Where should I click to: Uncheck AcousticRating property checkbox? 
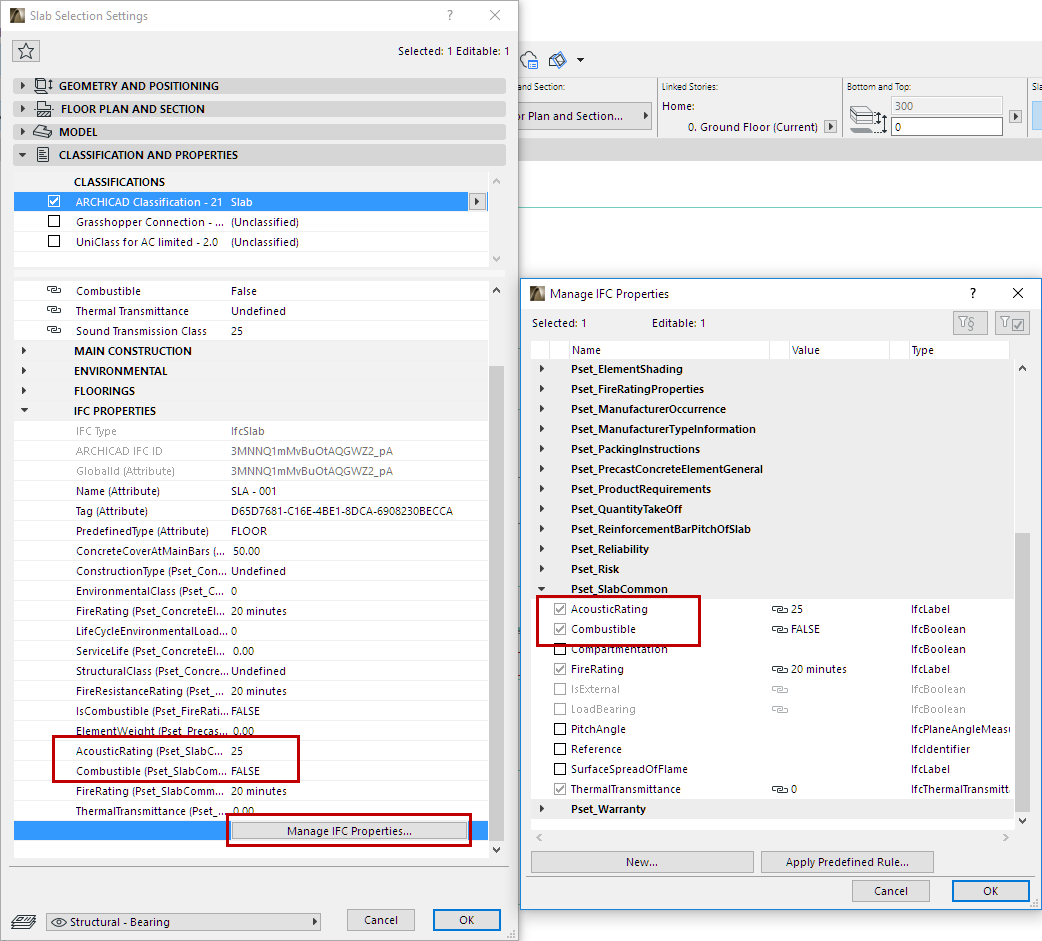coord(560,609)
